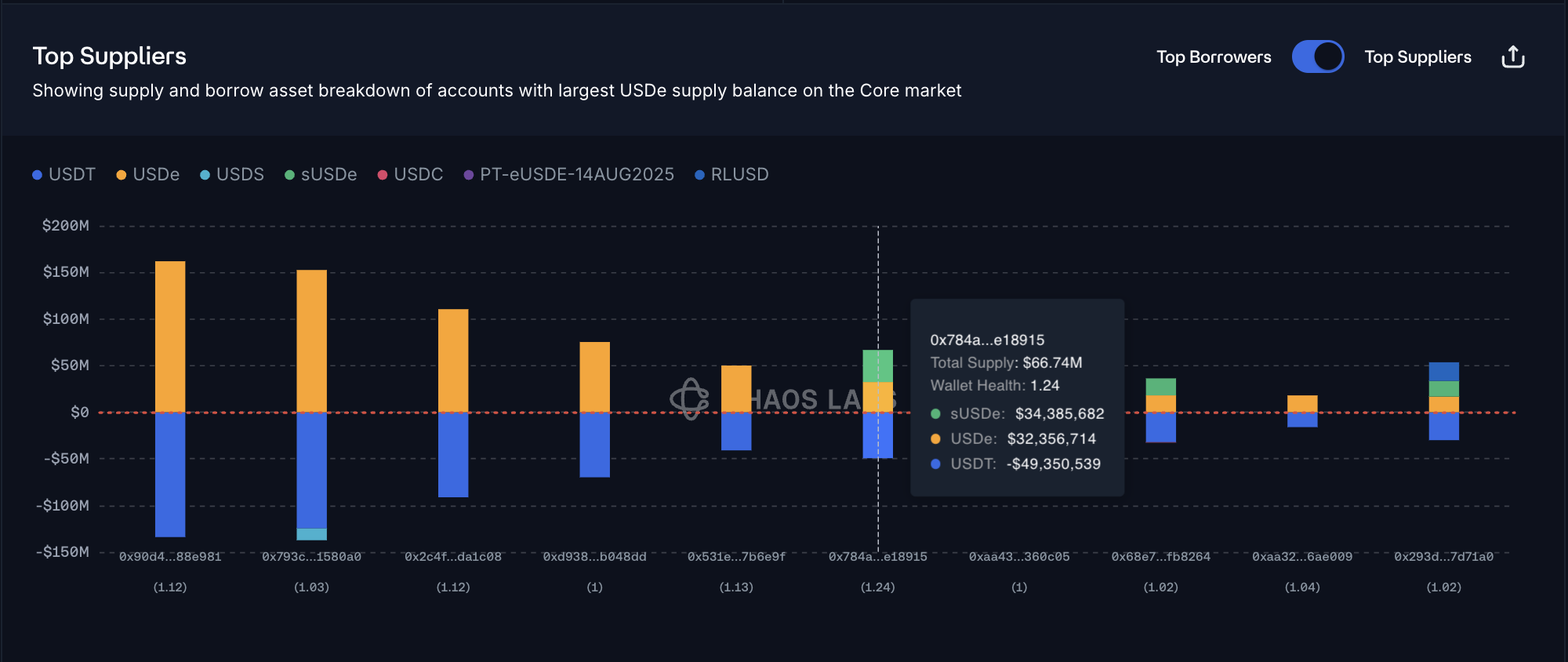The image size is (1568, 662).
Task: Click the share/export icon
Action: [1512, 57]
